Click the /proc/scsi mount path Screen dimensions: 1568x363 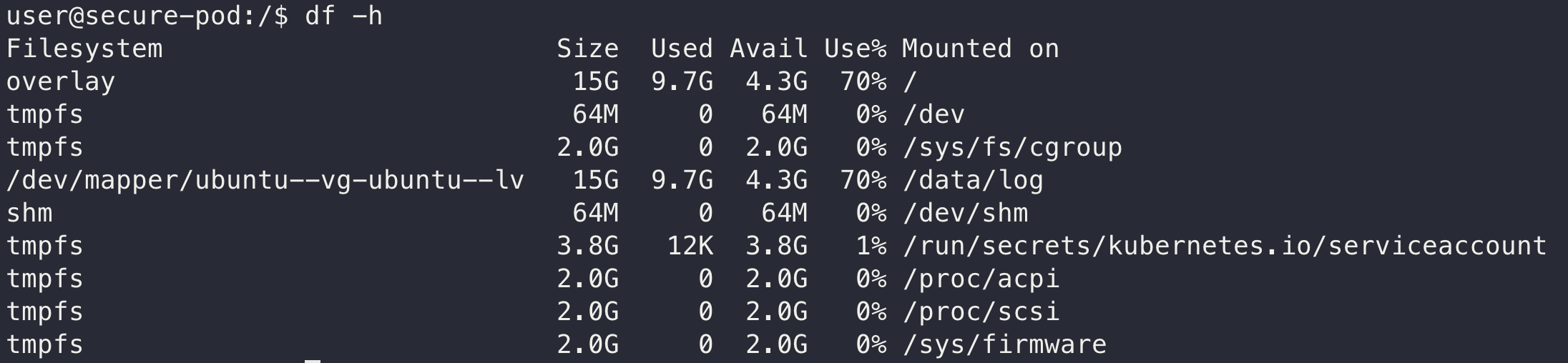pyautogui.click(x=981, y=312)
